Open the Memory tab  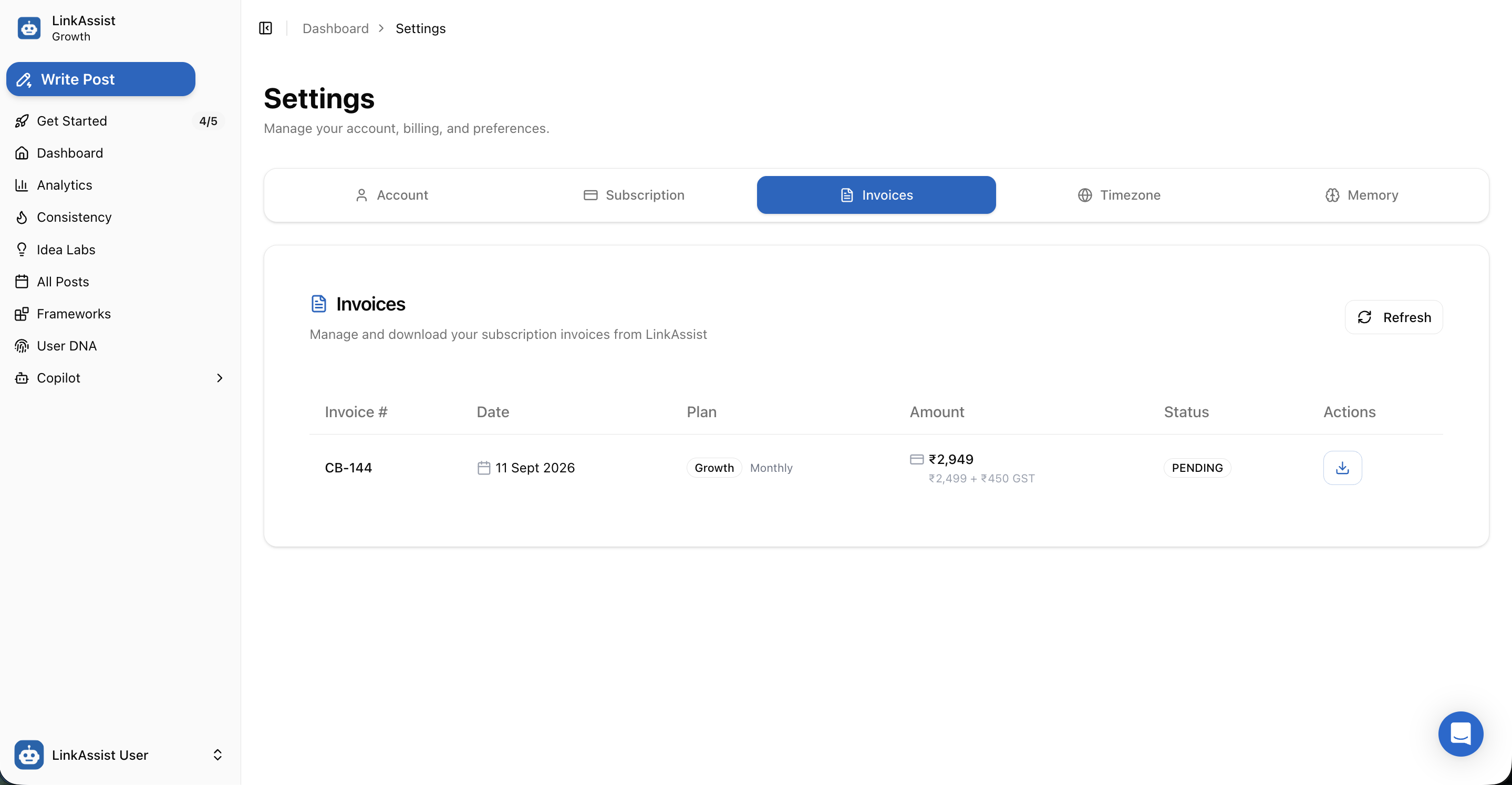(x=1361, y=195)
